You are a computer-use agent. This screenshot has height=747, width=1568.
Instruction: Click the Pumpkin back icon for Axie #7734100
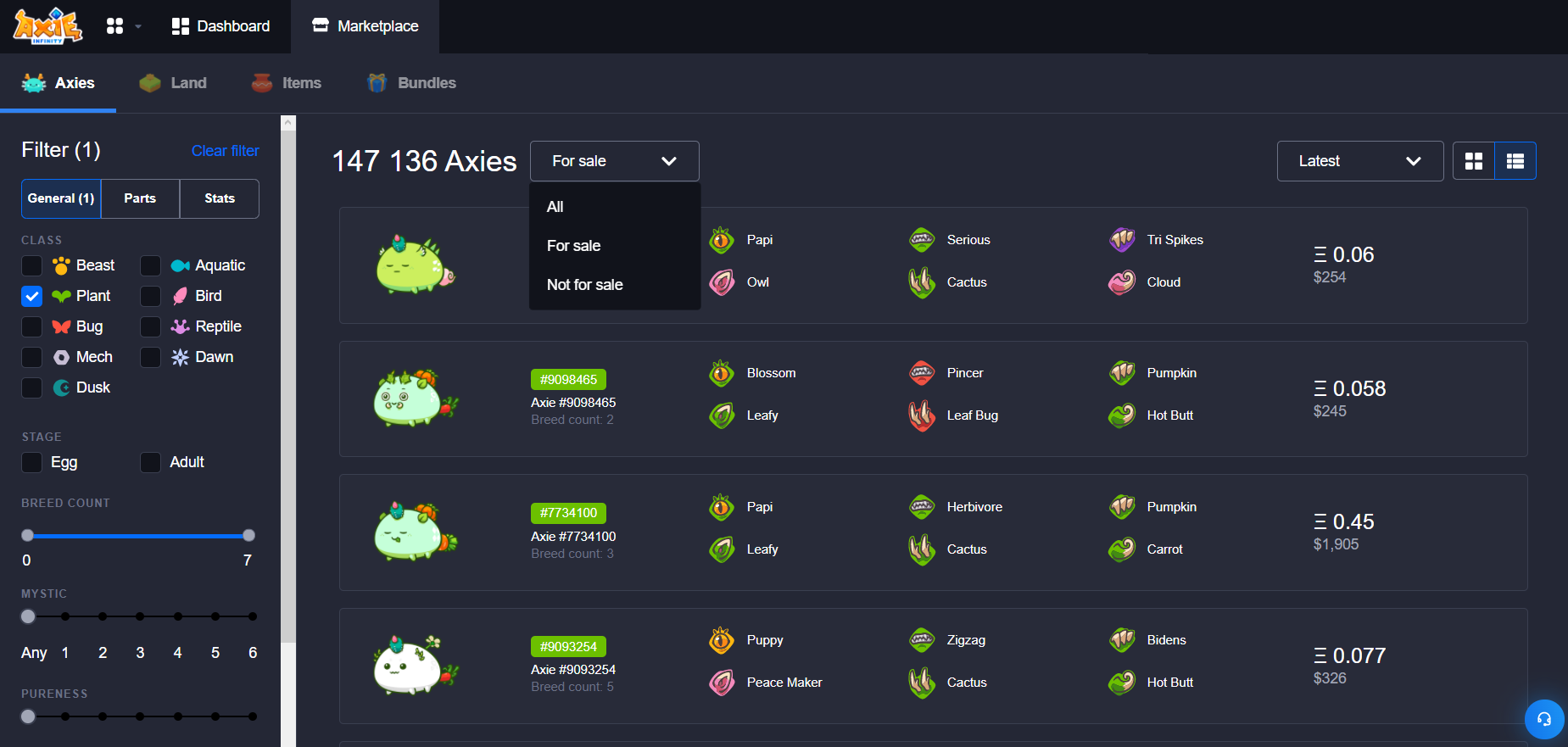tap(1122, 507)
